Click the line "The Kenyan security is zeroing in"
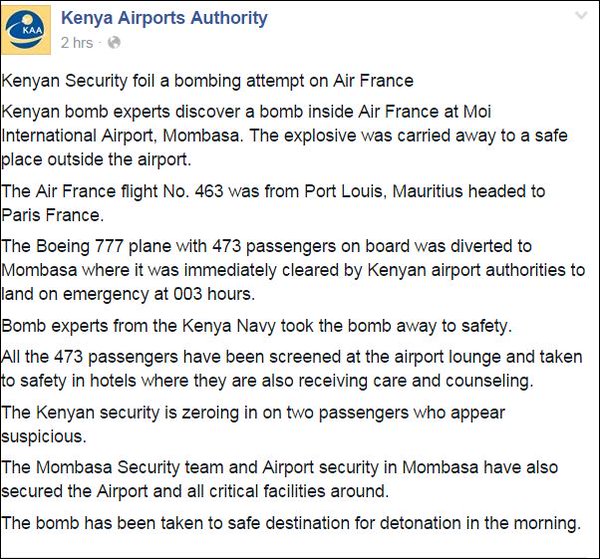 click(254, 412)
